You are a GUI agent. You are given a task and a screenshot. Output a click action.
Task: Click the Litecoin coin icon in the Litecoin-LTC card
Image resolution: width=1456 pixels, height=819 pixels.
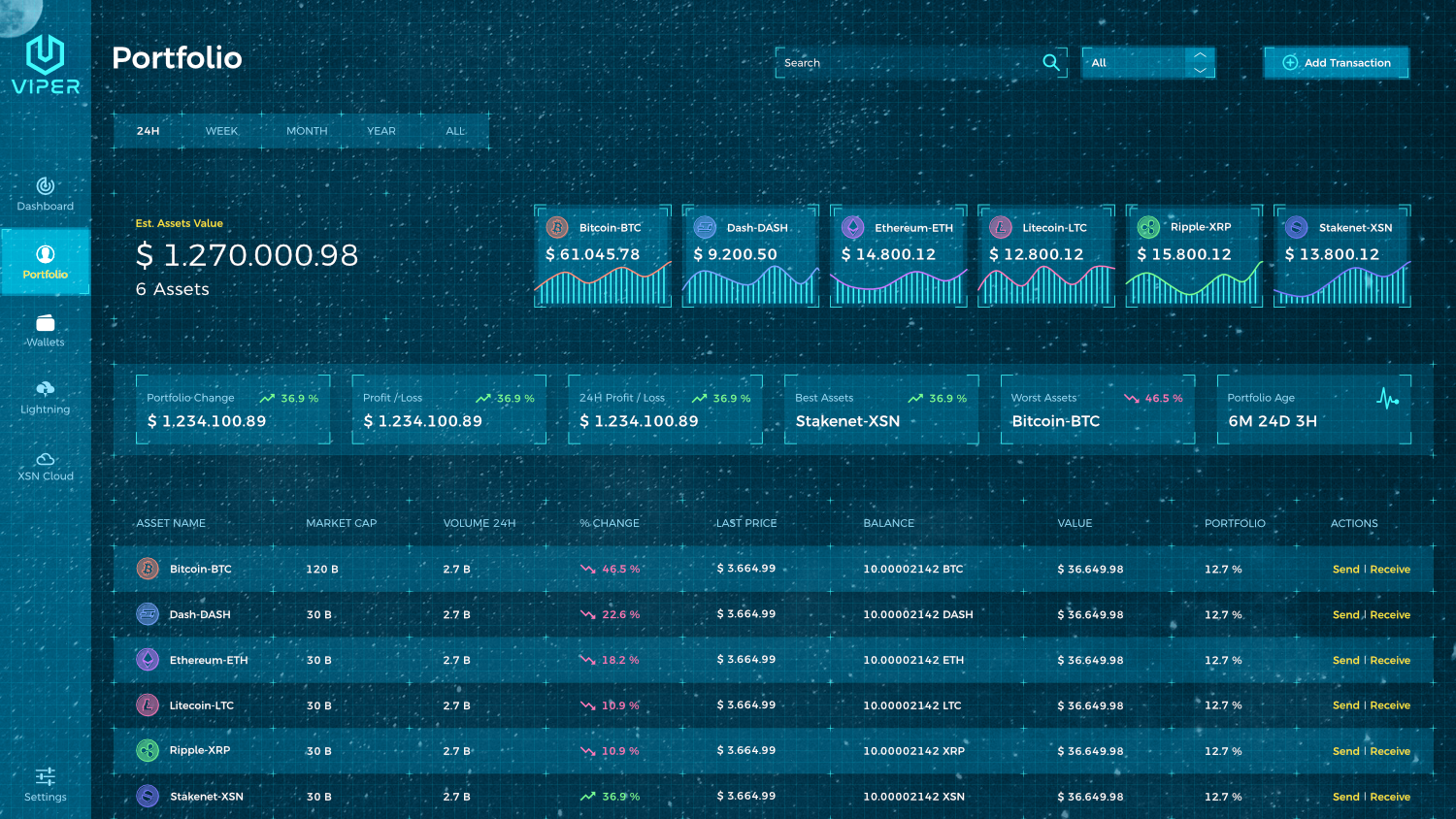[x=1001, y=227]
